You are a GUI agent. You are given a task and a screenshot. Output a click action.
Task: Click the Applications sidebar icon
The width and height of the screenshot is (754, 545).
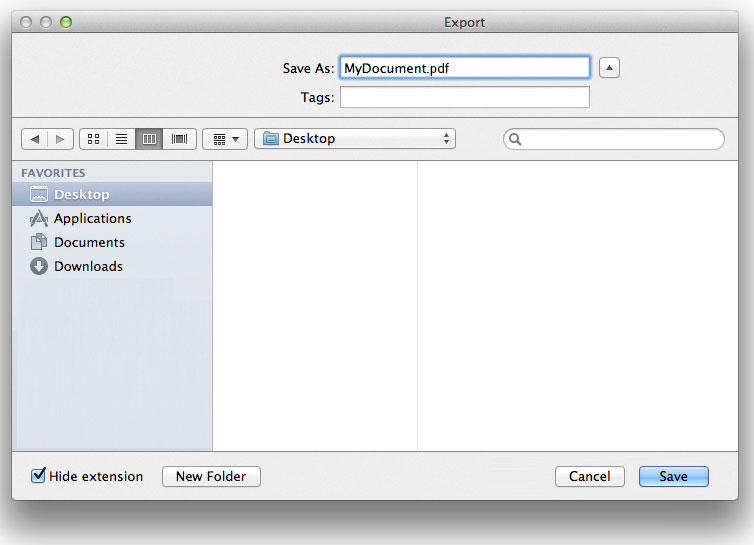tap(39, 218)
